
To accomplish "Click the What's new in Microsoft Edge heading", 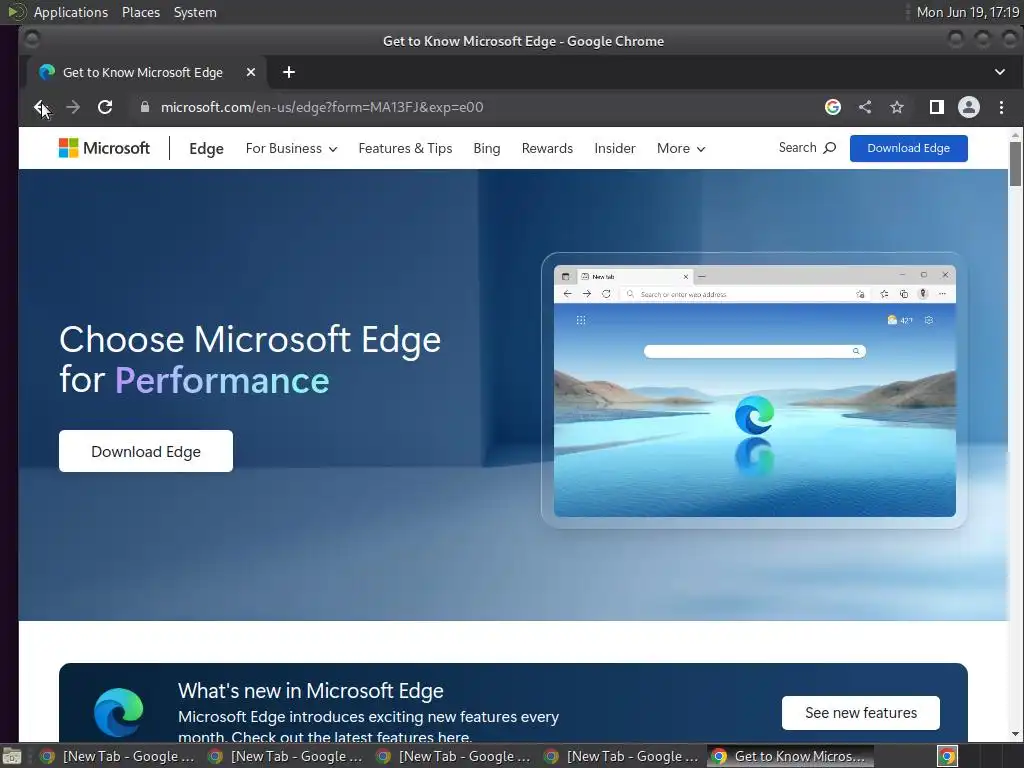I will (311, 691).
